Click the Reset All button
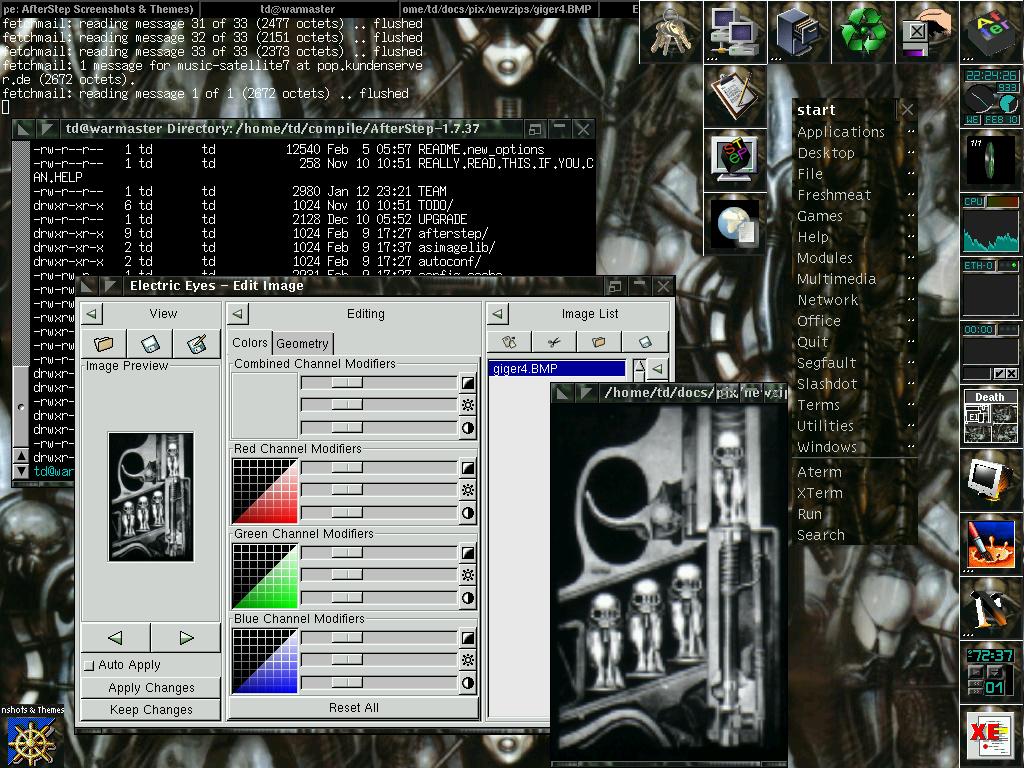 click(354, 708)
